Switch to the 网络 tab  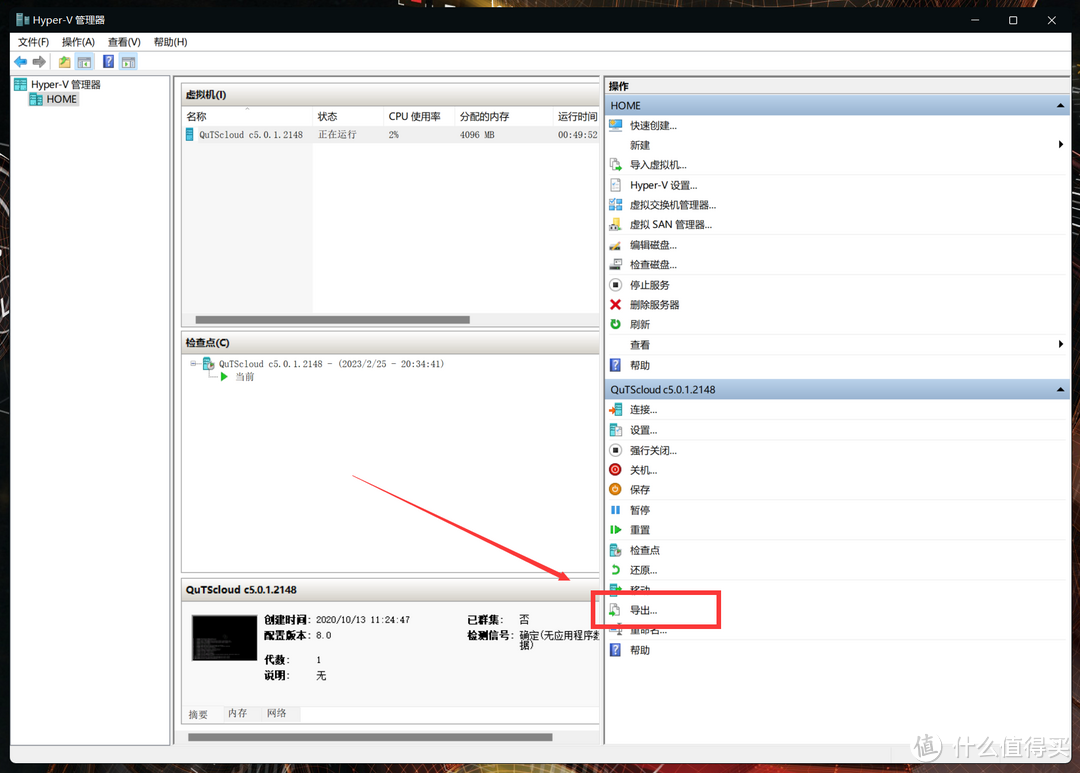[x=277, y=714]
